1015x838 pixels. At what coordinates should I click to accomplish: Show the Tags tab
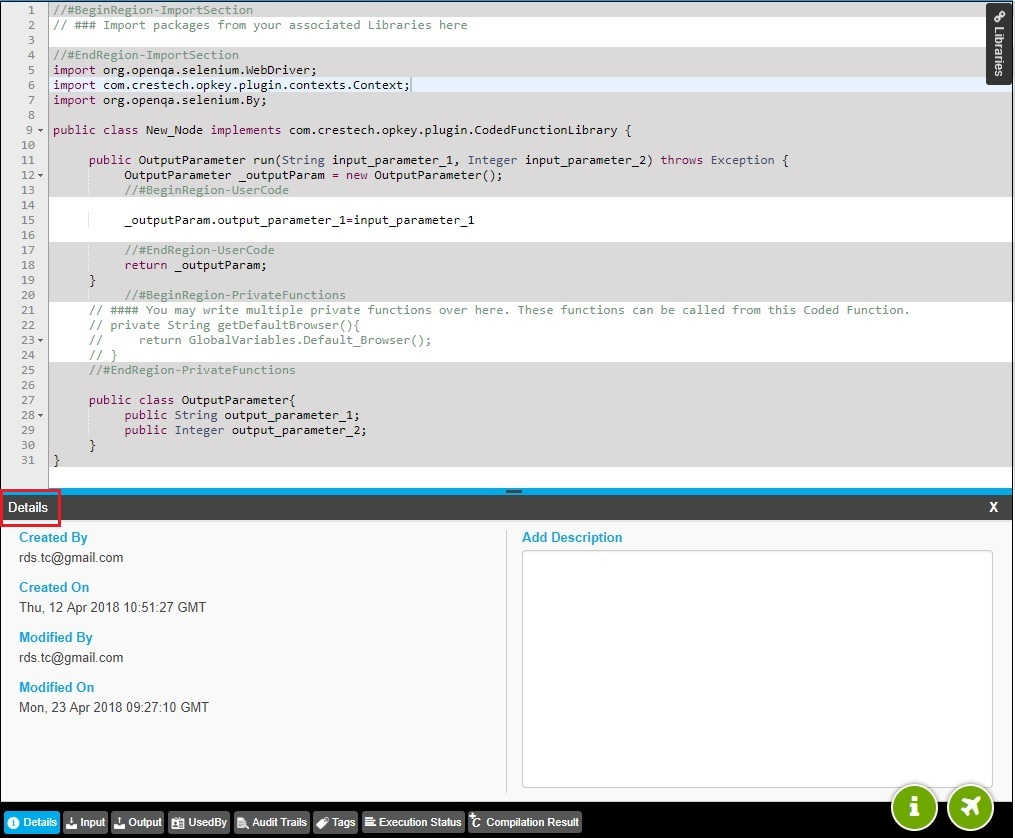pos(335,822)
